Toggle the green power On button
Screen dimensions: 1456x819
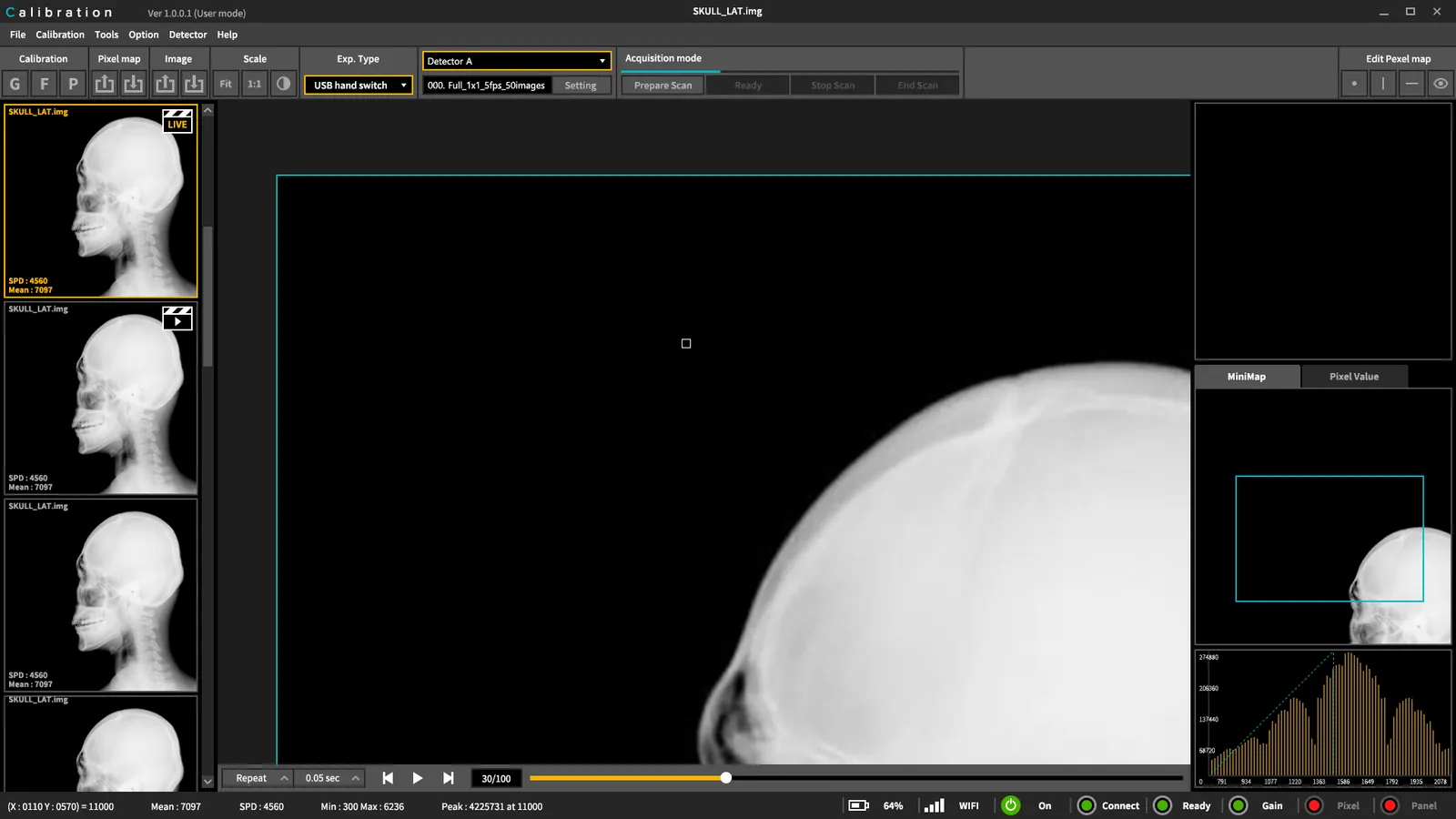pyautogui.click(x=1010, y=805)
